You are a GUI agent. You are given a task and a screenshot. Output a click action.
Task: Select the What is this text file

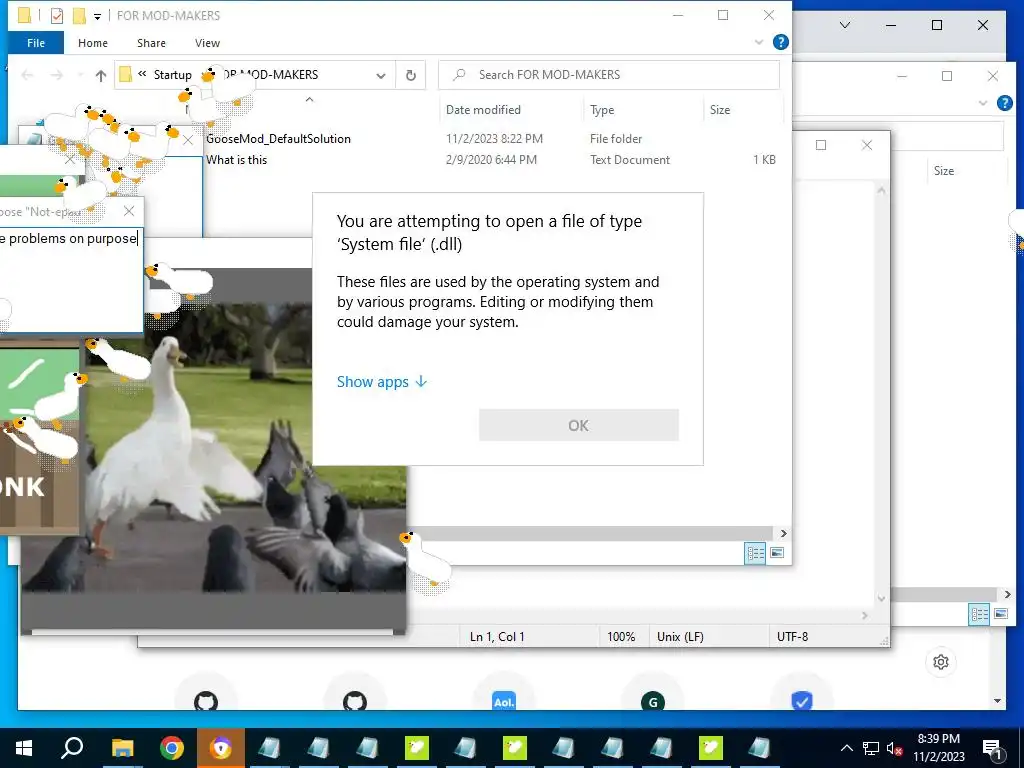236,159
